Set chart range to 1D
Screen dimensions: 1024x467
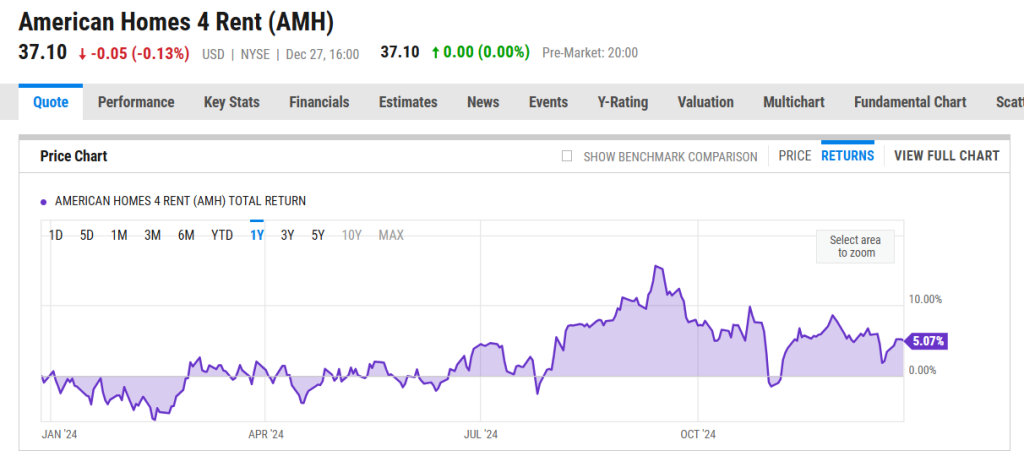point(56,235)
